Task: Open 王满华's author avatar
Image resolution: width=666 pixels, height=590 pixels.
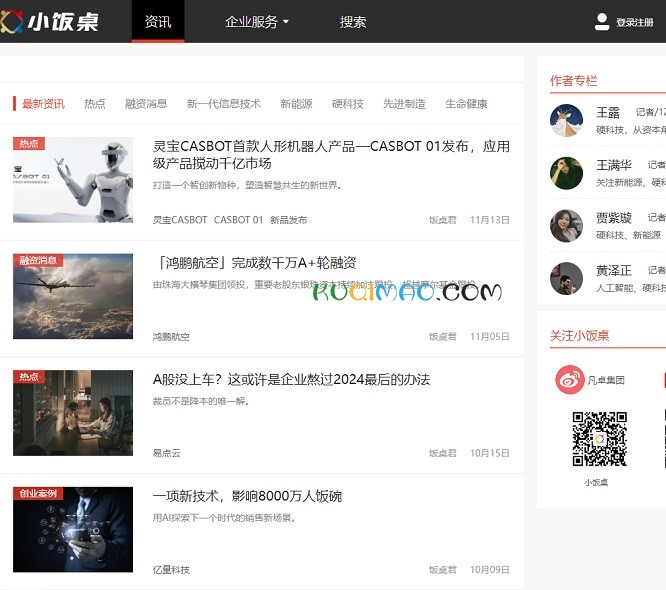Action: click(566, 173)
